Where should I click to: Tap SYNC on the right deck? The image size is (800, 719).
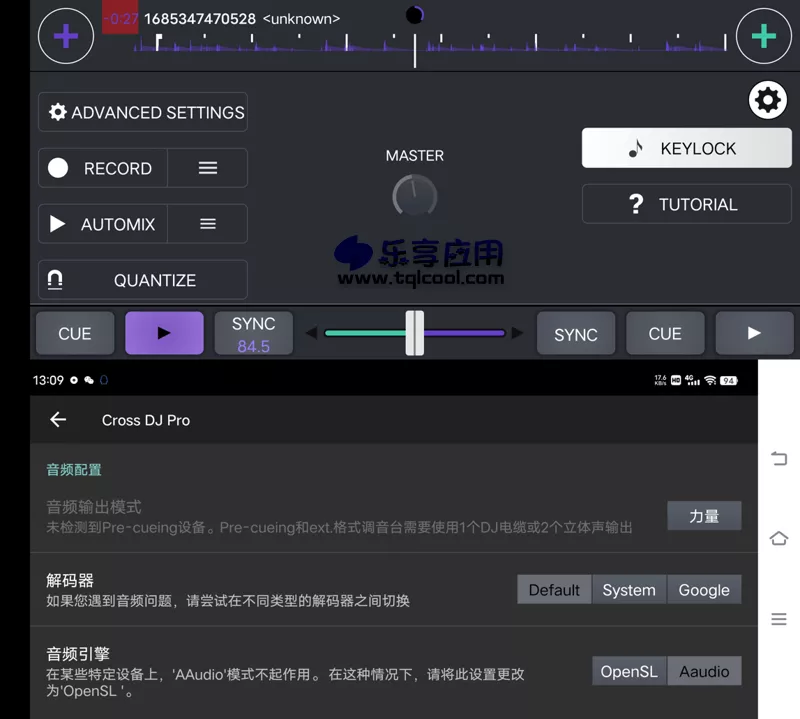[x=576, y=333]
